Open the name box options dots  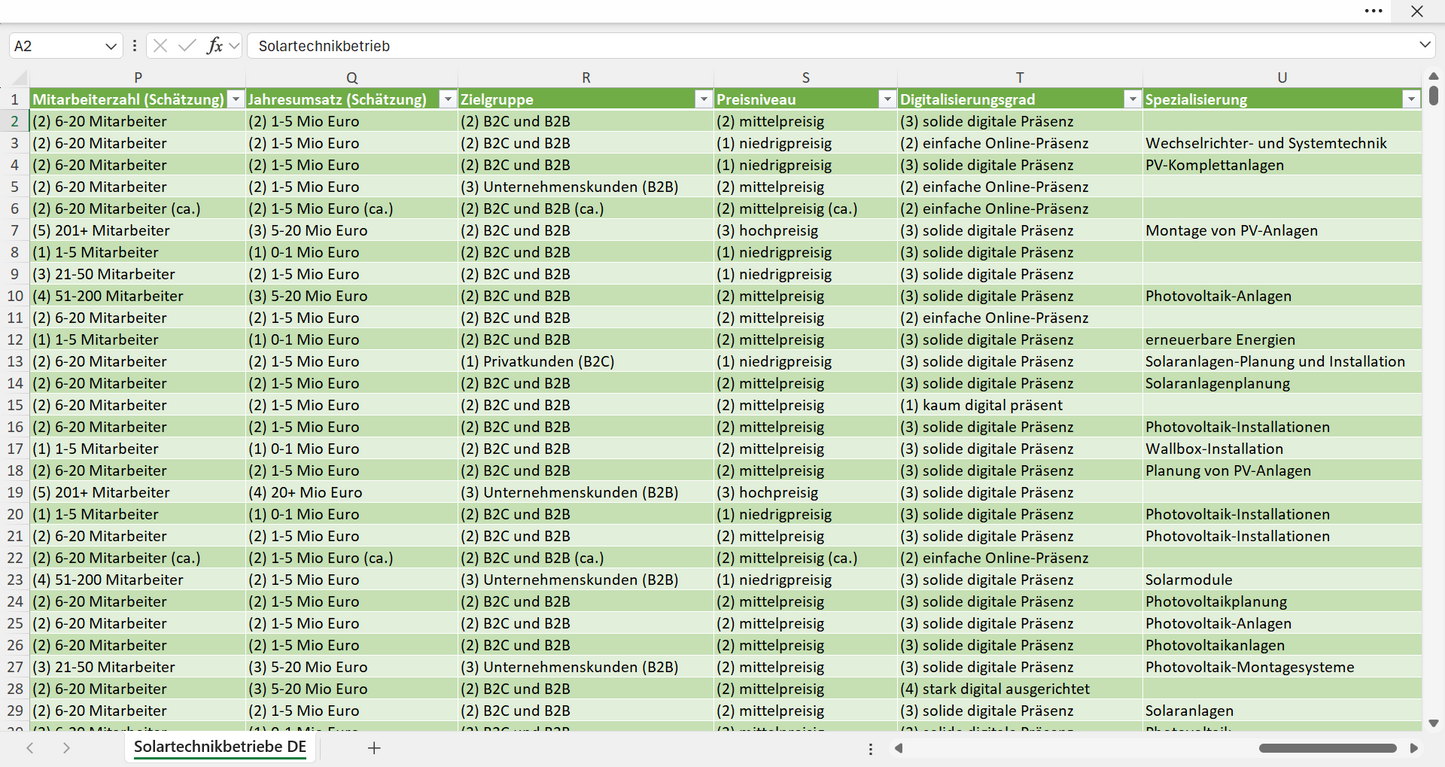(135, 46)
